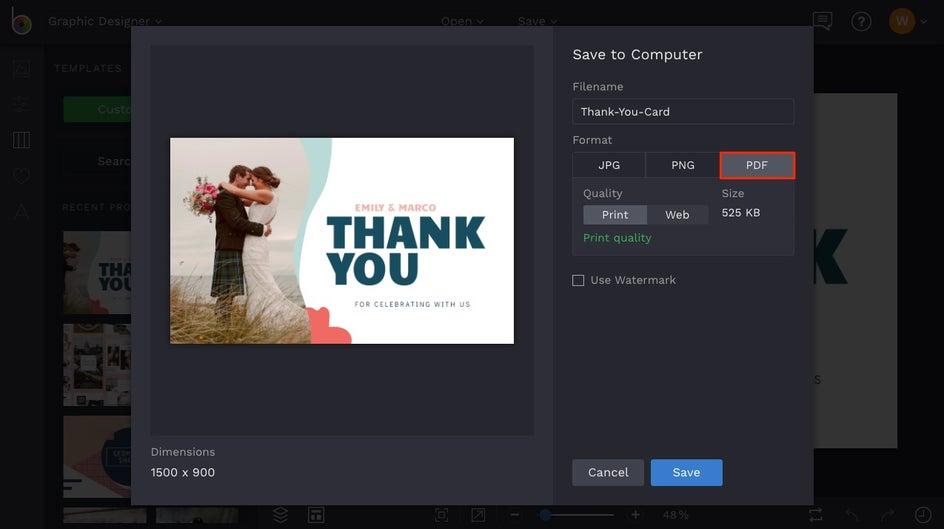Viewport: 944px width, 529px height.
Task: Click the zoom out minus icon
Action: [515, 515]
